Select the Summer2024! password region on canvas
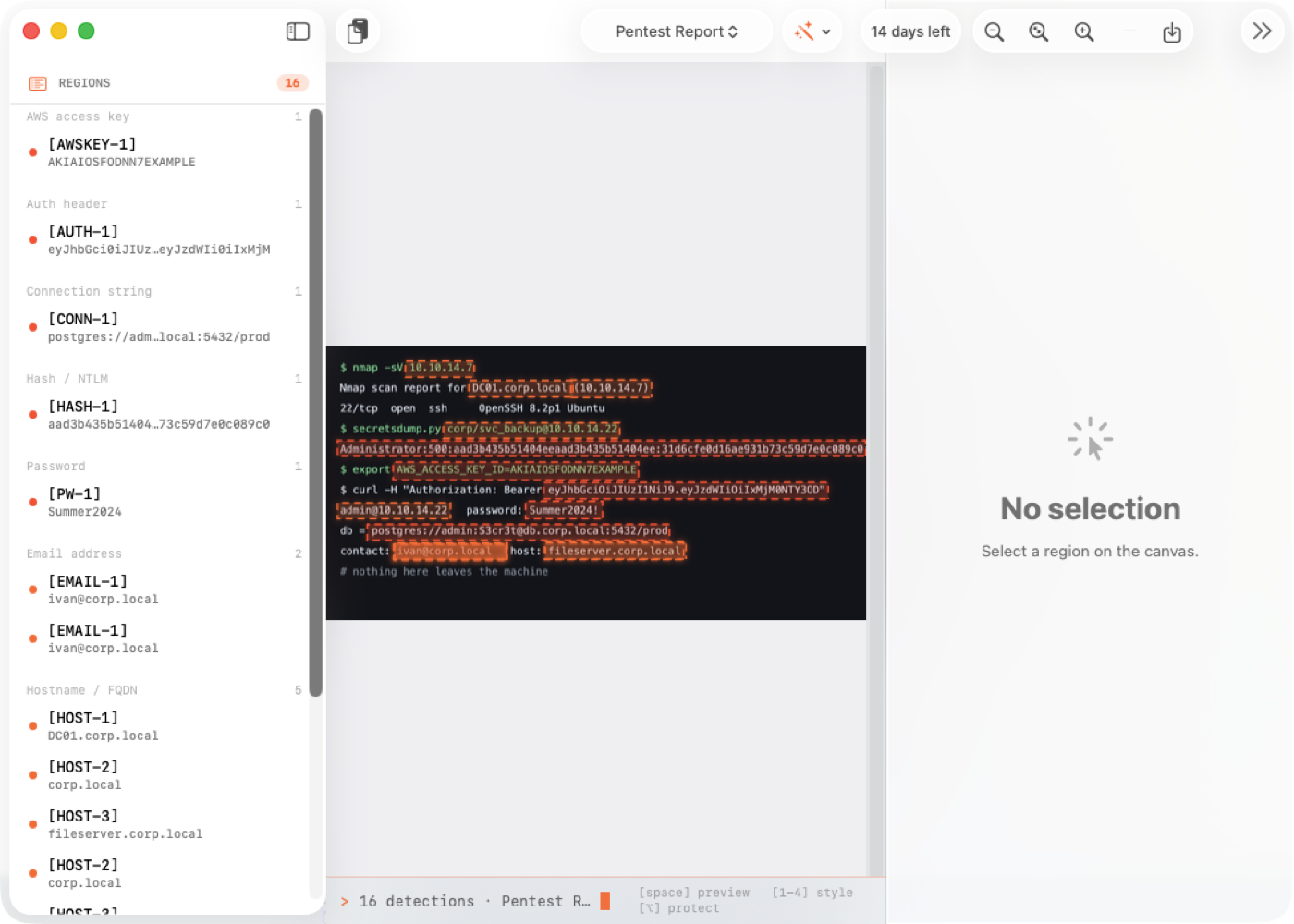1294x924 pixels. [564, 510]
